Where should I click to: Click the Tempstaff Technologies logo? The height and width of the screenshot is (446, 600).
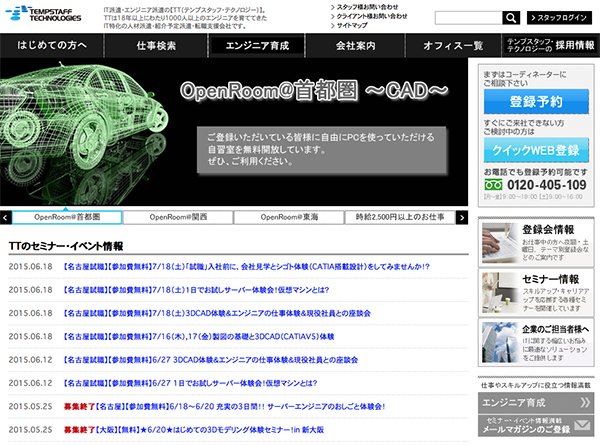pyautogui.click(x=43, y=14)
